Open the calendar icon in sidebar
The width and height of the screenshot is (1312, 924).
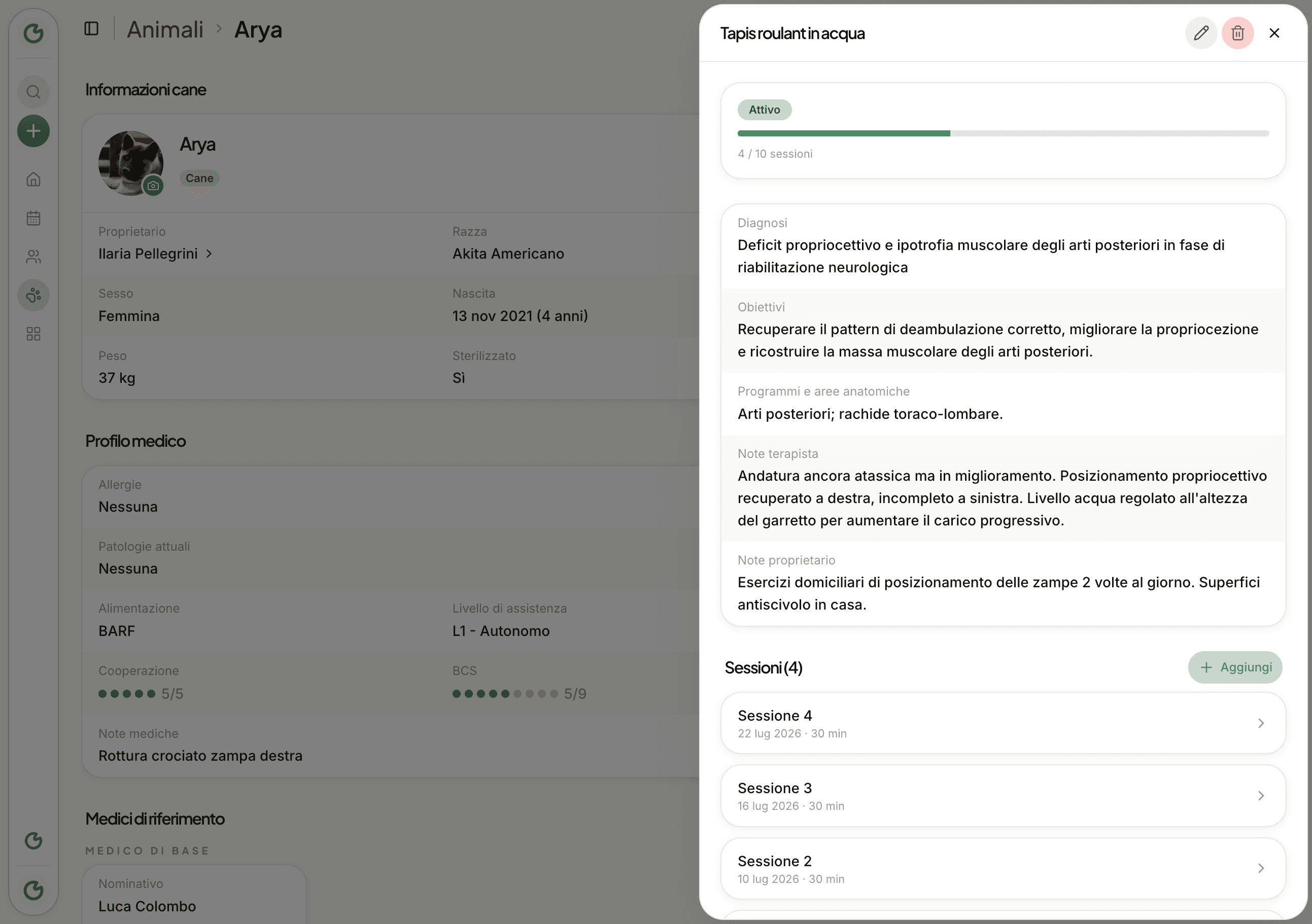tap(33, 218)
